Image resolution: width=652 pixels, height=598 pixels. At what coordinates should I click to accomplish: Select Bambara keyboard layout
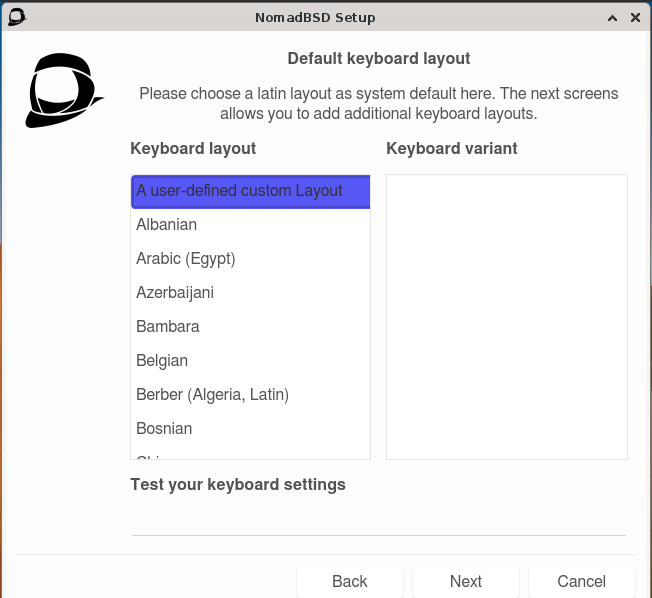(x=250, y=327)
